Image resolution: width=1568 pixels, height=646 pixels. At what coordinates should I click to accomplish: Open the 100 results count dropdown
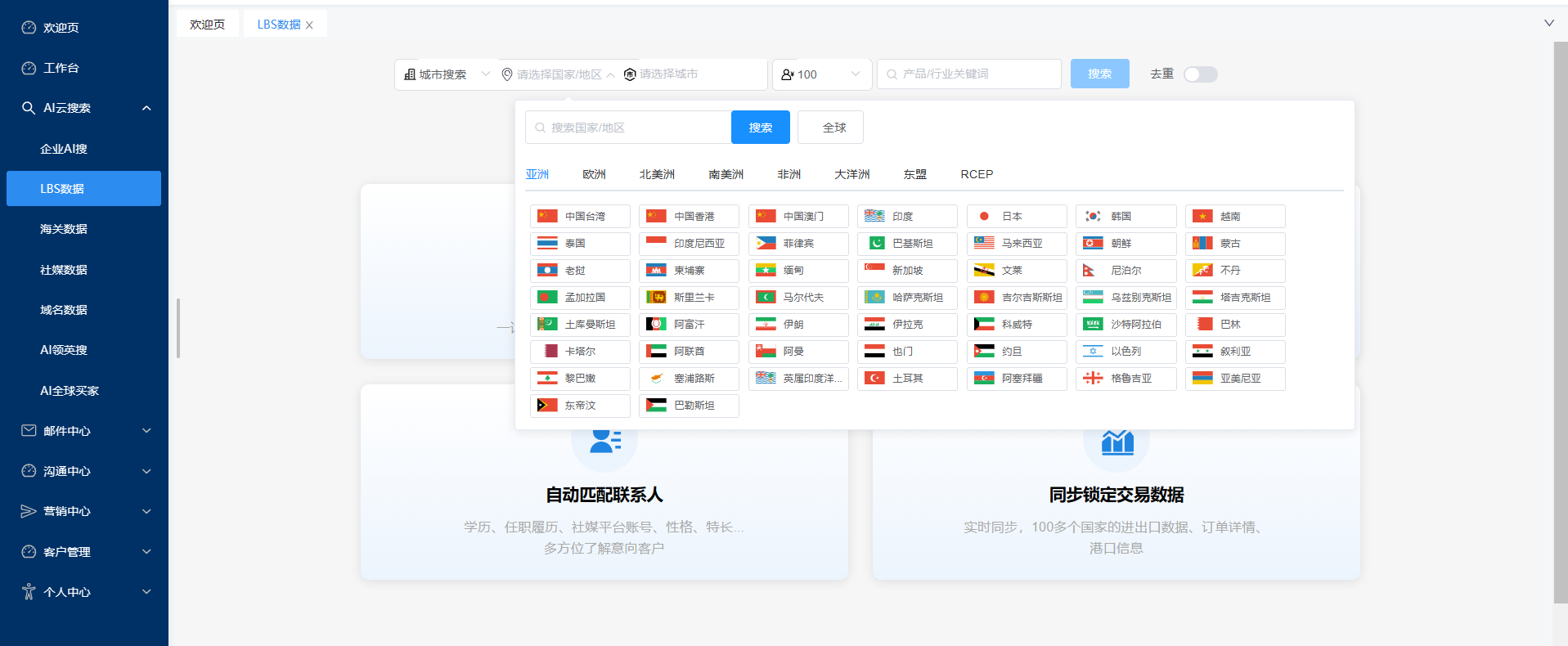pyautogui.click(x=822, y=74)
